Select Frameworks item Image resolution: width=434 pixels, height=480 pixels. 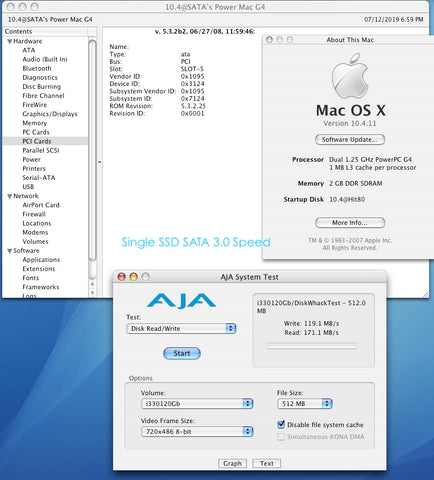41,287
